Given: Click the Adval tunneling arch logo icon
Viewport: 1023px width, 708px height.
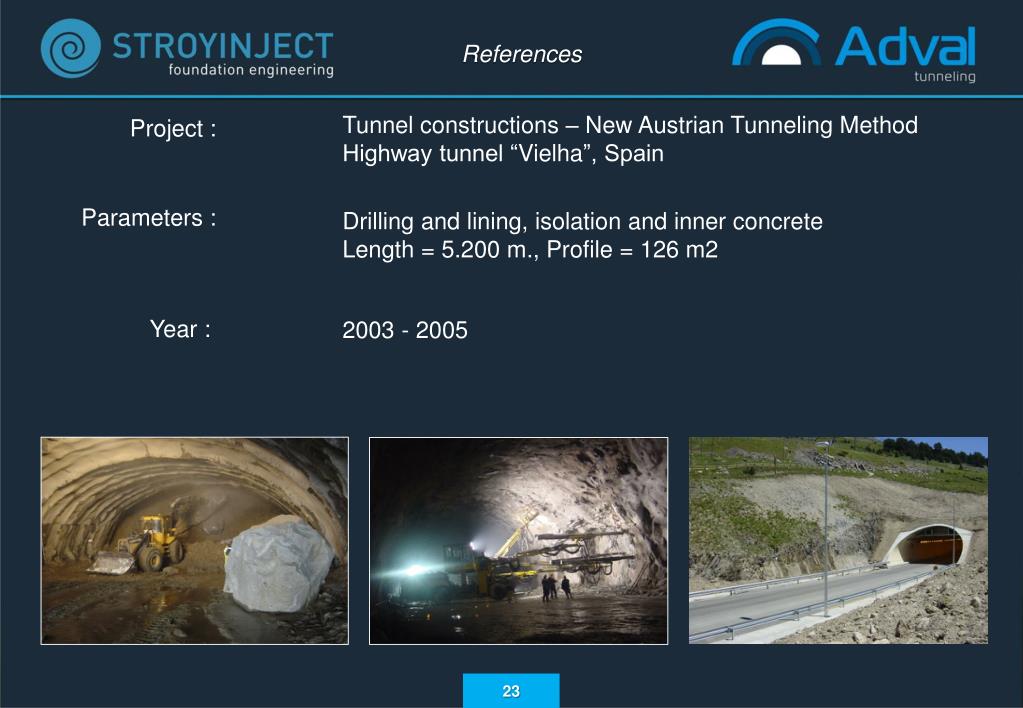Looking at the screenshot, I should click(x=776, y=42).
